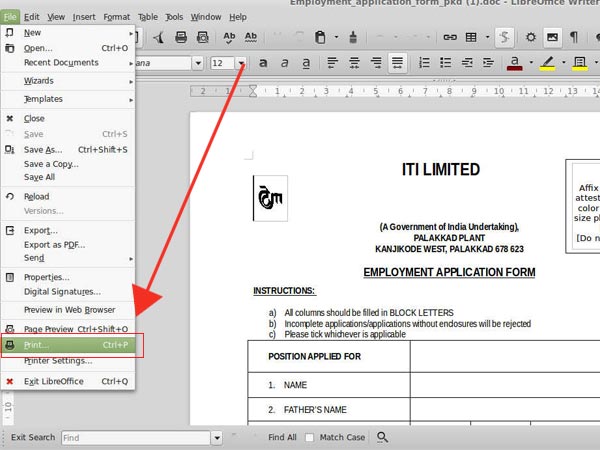Open the highlighting color dropdown arrow
The width and height of the screenshot is (600, 450).
[564, 62]
